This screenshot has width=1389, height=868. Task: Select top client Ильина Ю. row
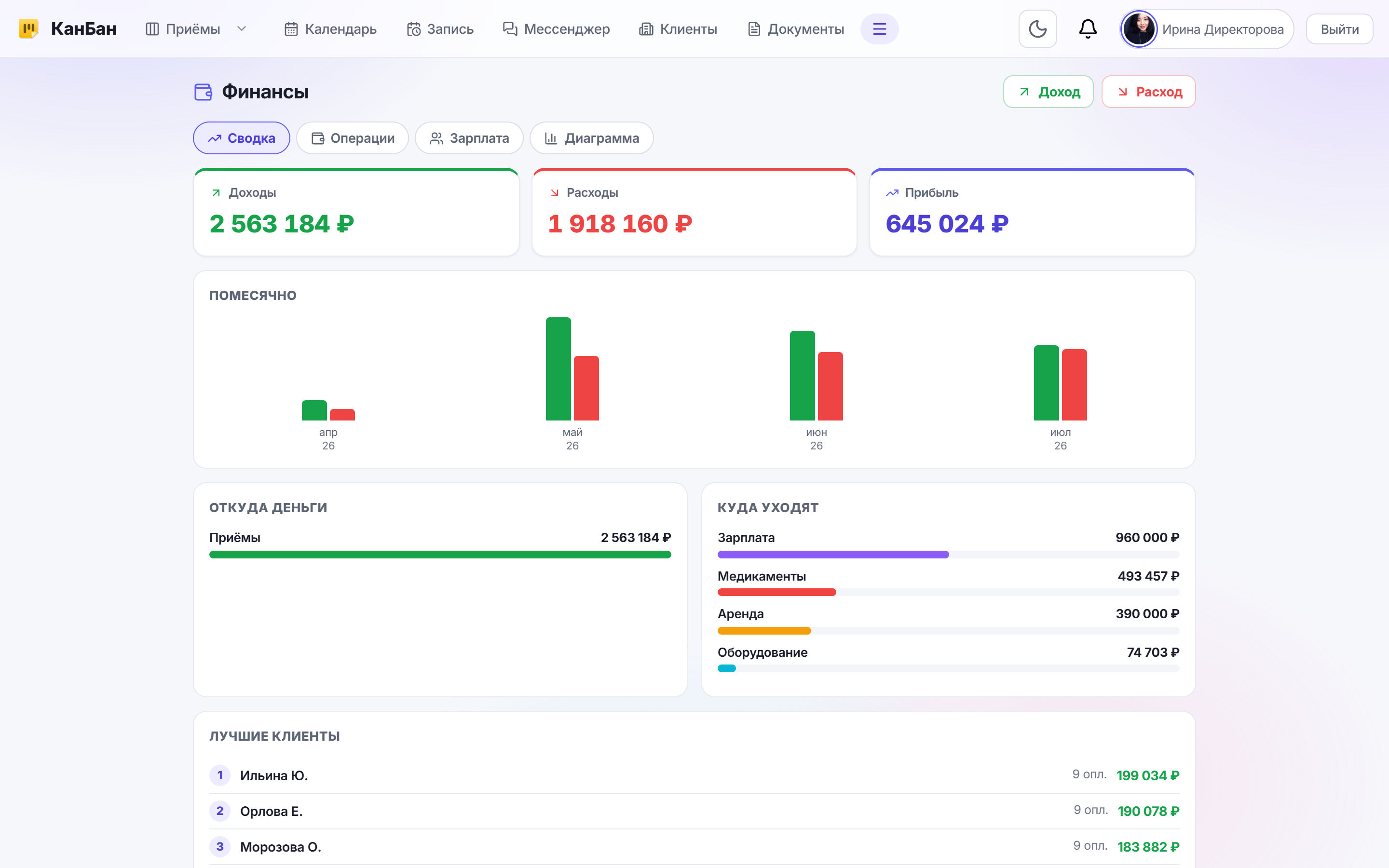694,775
